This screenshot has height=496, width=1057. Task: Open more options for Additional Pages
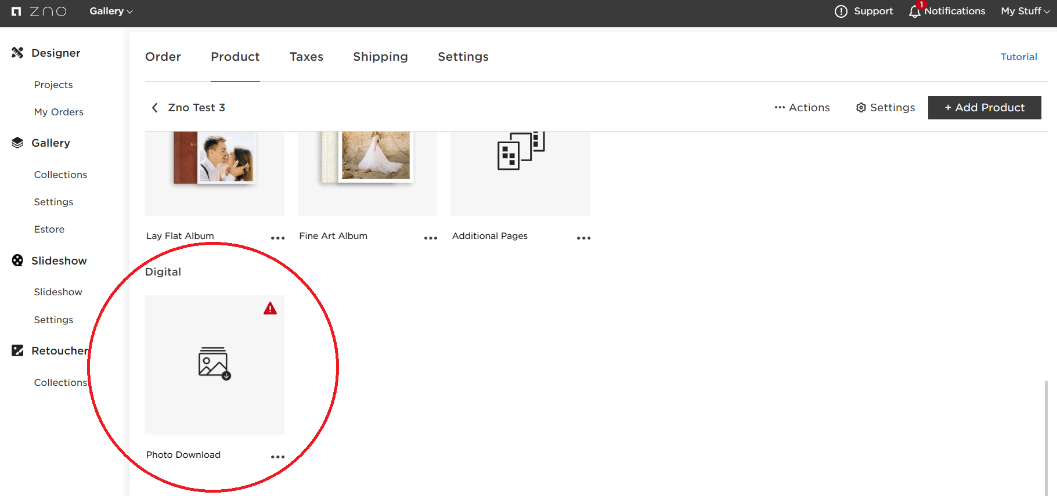(x=584, y=238)
